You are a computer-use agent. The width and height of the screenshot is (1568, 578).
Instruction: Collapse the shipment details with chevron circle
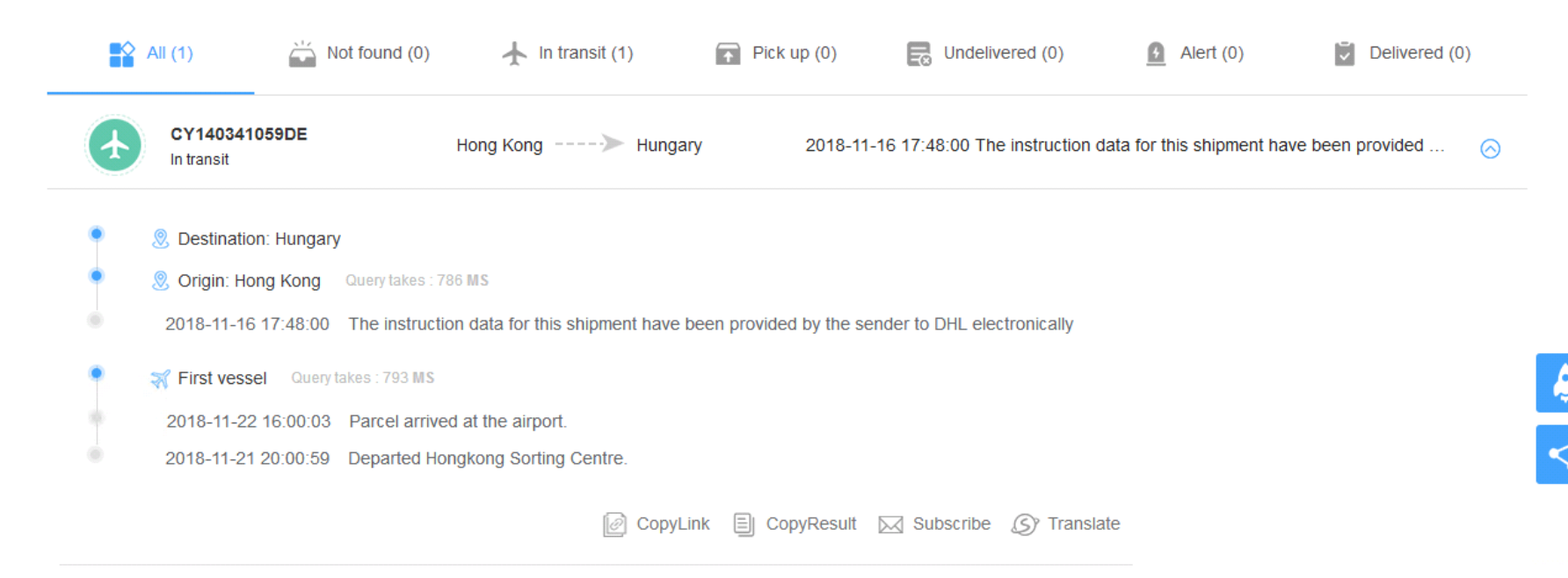point(1491,148)
